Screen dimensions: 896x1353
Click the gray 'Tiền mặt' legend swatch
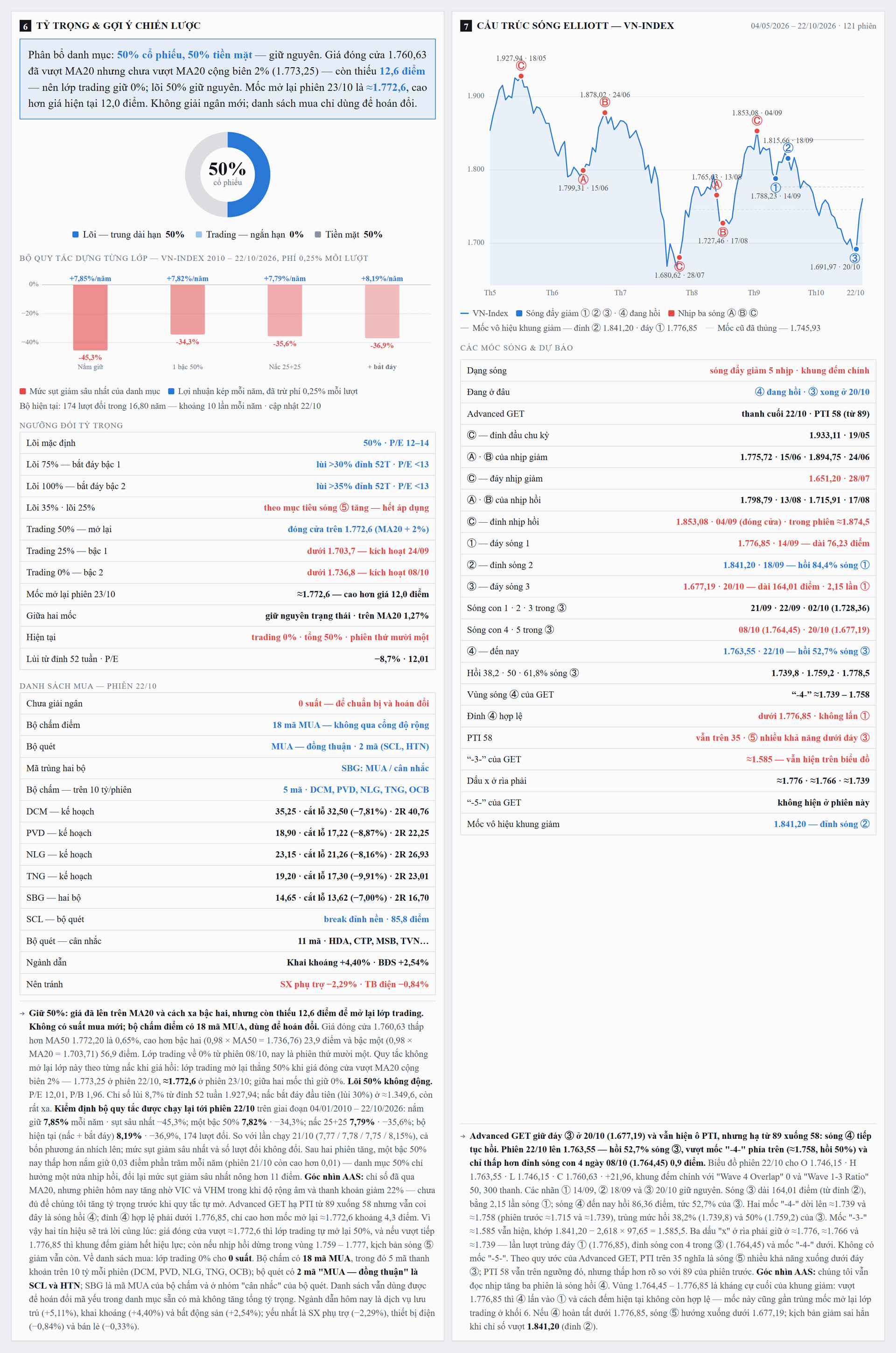(x=318, y=234)
